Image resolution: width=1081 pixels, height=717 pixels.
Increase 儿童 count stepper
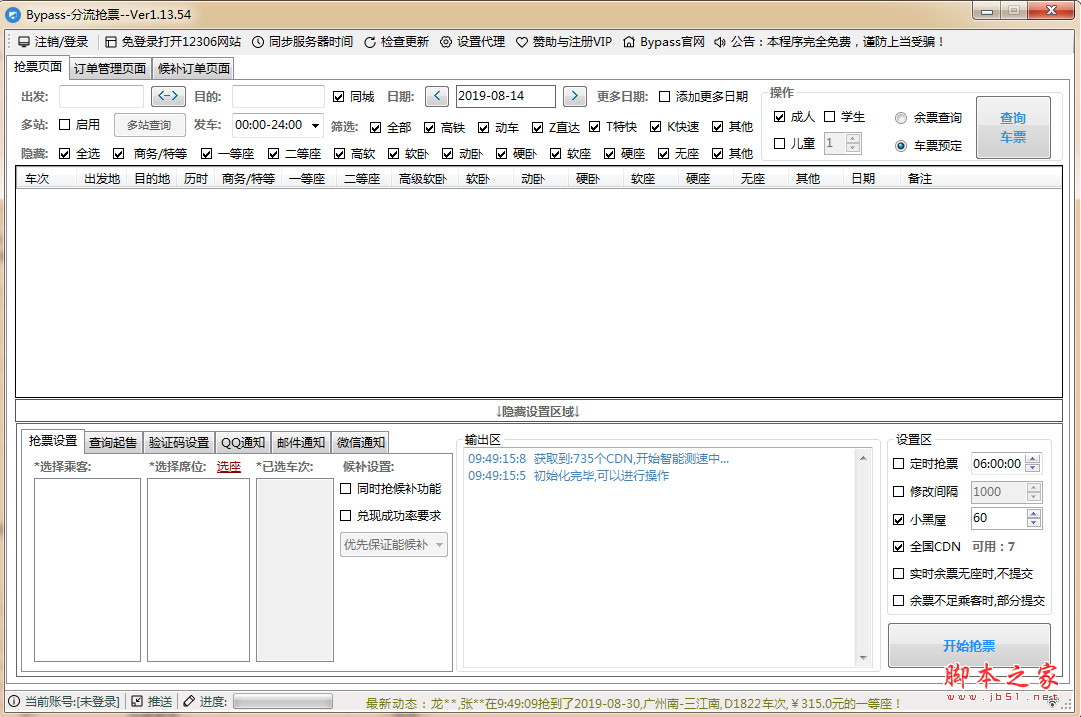tap(853, 139)
